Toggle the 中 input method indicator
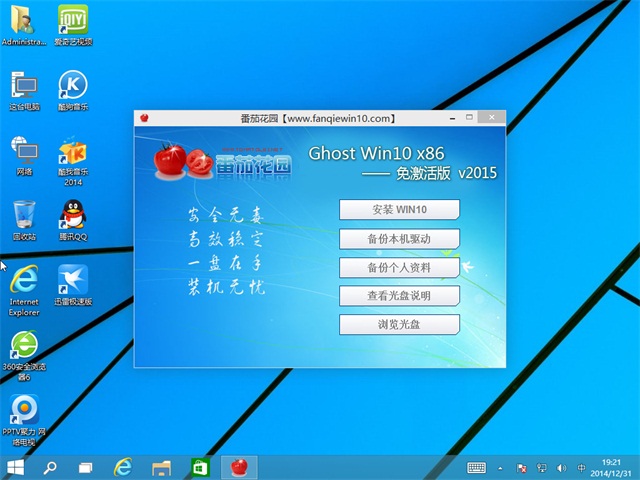This screenshot has width=640, height=480. (x=582, y=468)
